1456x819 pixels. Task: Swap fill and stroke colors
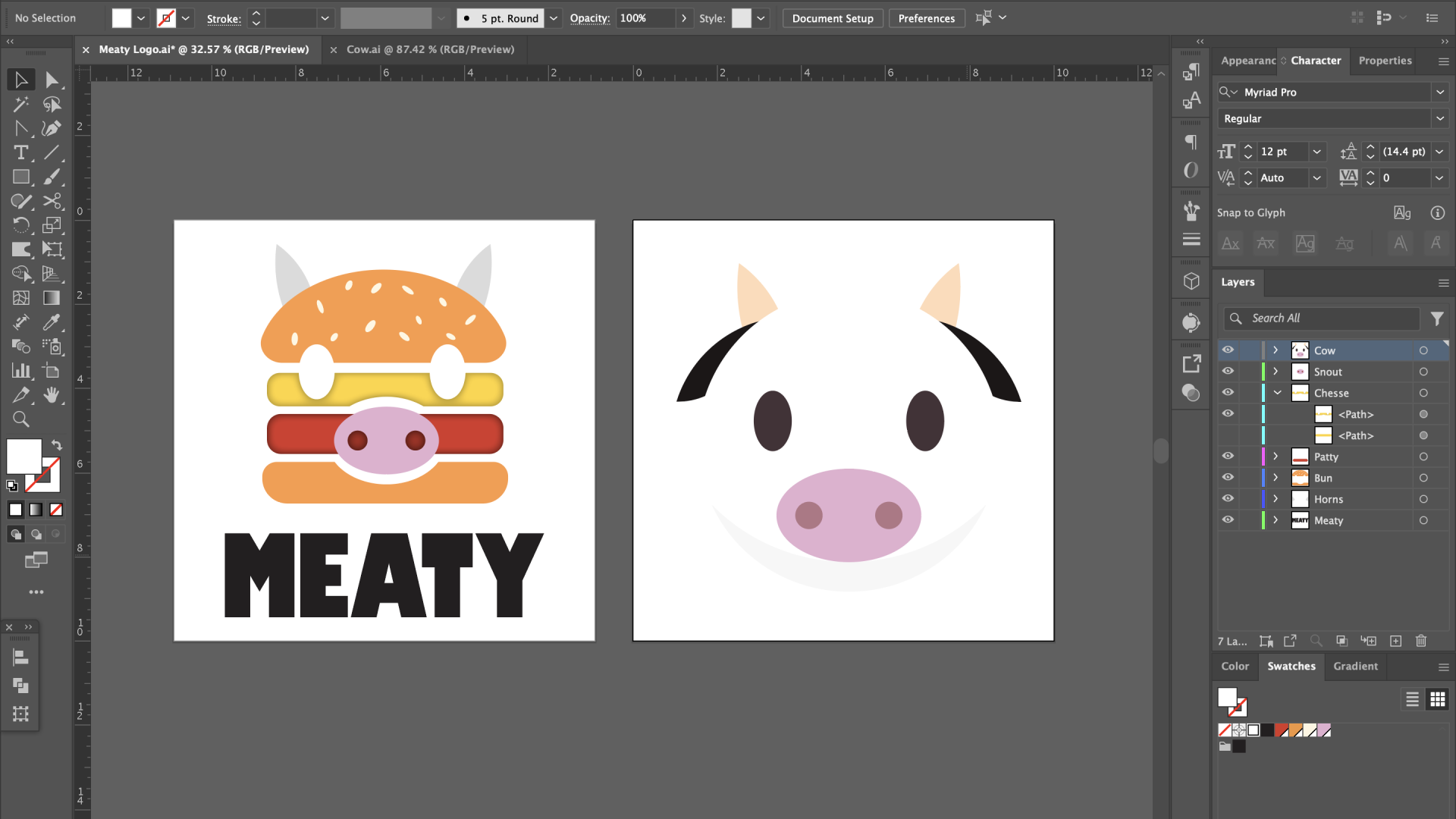coord(57,445)
